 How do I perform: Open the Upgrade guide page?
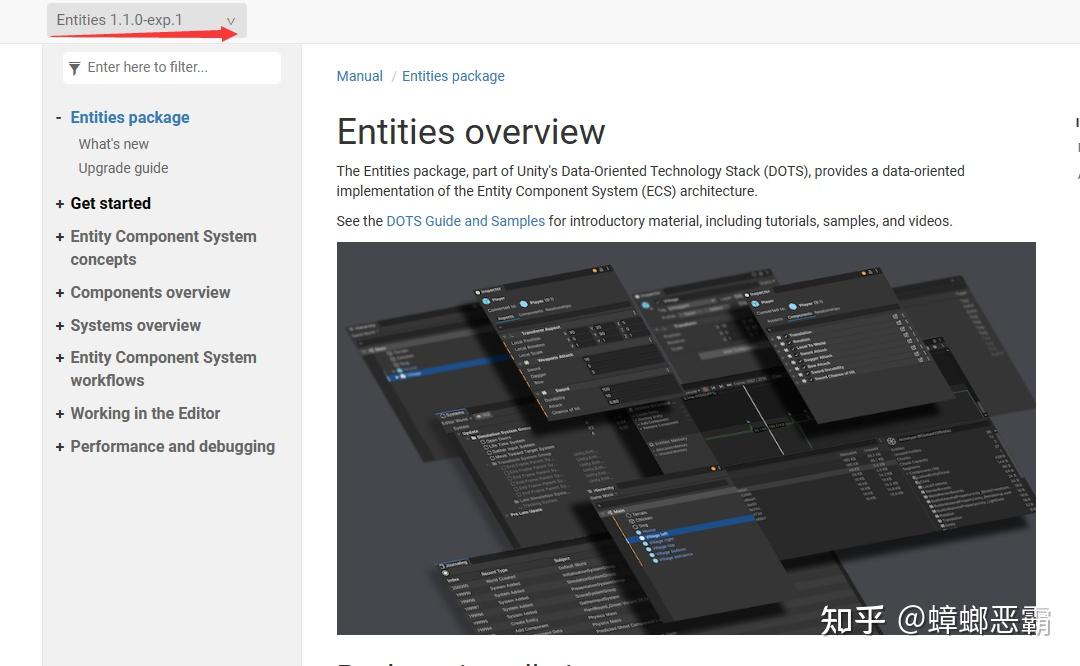click(123, 168)
